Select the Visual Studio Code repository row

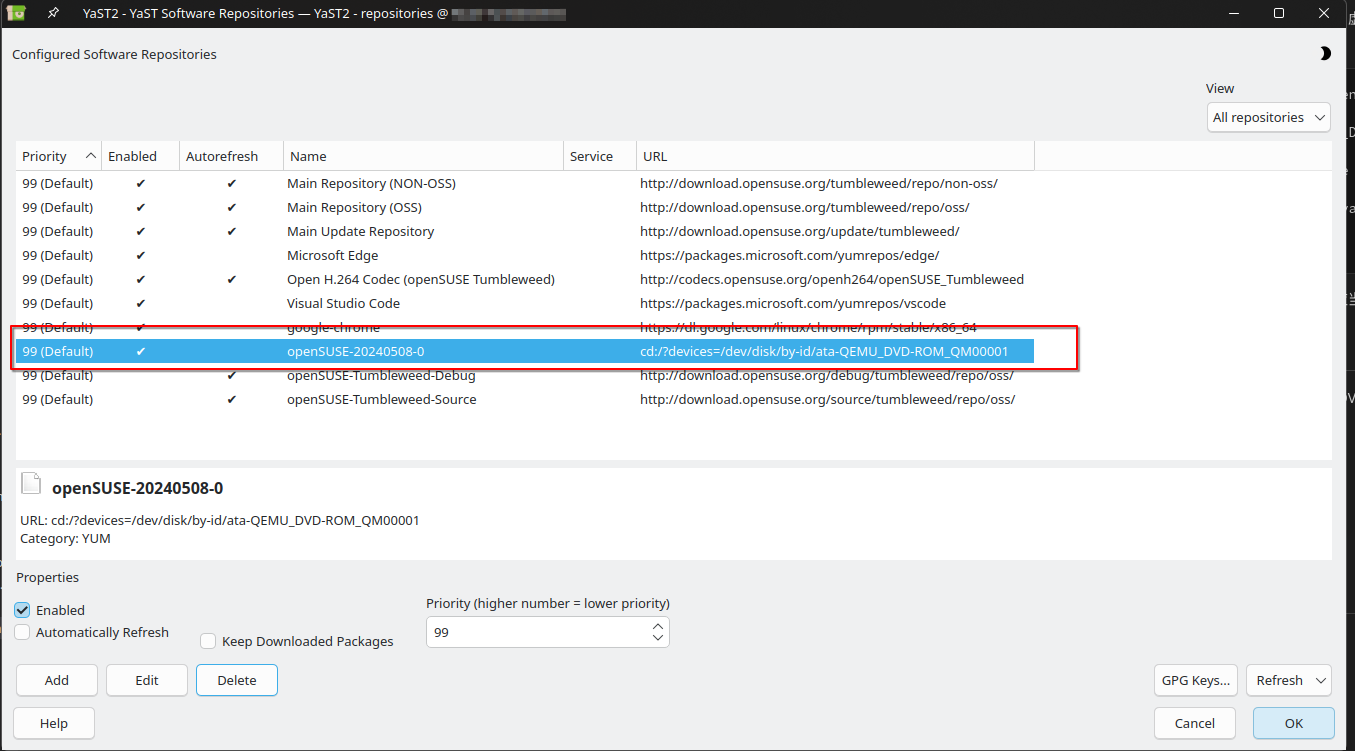click(343, 303)
